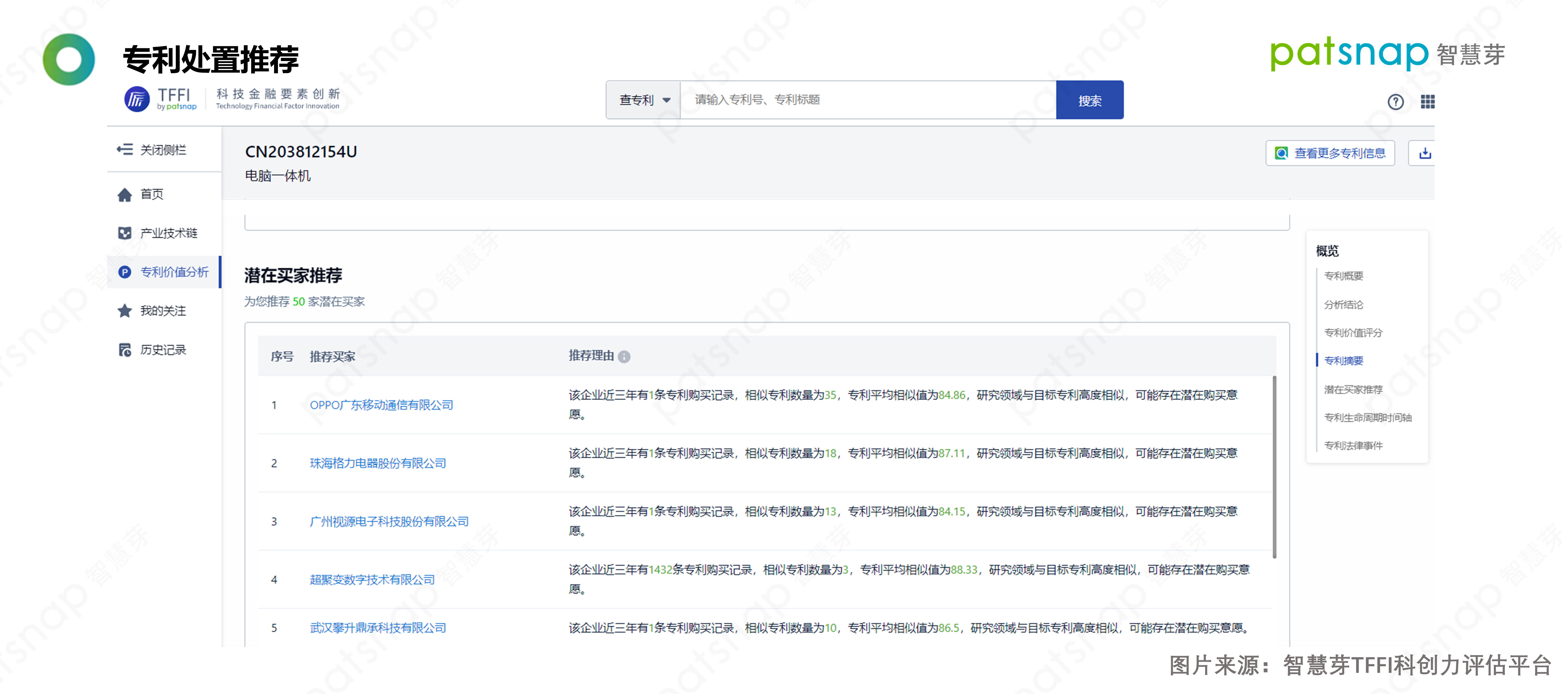Viewport: 1568px width, 694px height.
Task: Click the info icon beside 推荐理由
Action: tap(624, 357)
